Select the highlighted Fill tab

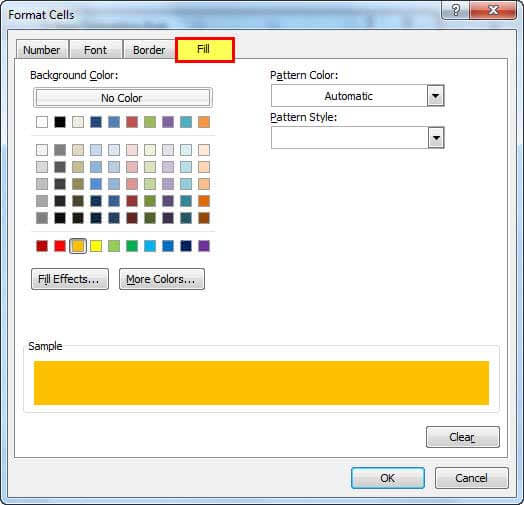[205, 50]
